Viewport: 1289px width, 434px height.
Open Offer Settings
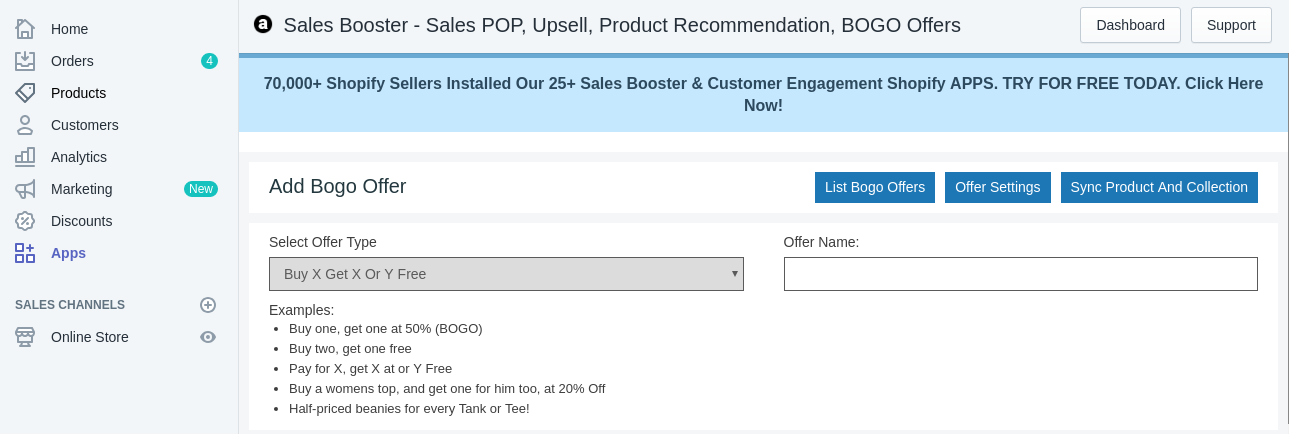(x=998, y=187)
